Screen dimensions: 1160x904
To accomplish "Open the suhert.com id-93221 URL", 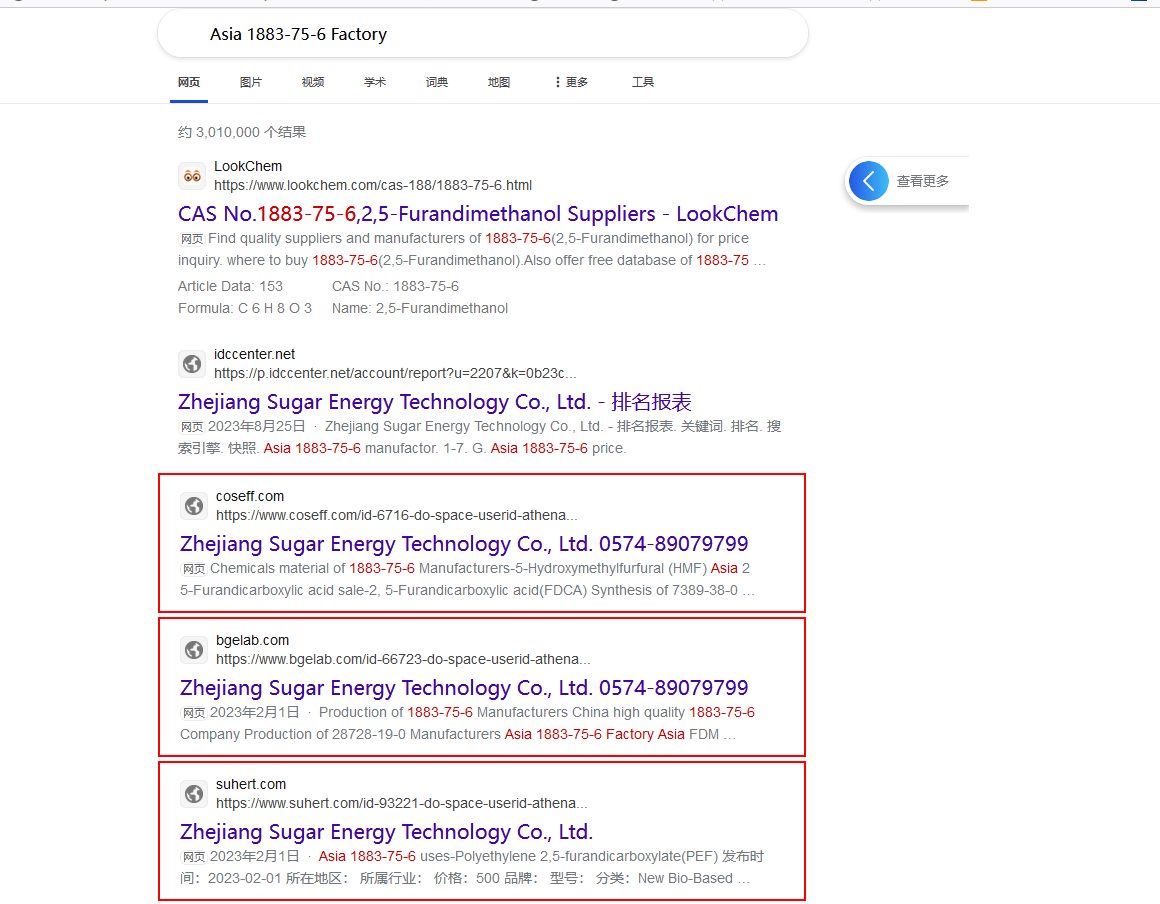I will (402, 803).
